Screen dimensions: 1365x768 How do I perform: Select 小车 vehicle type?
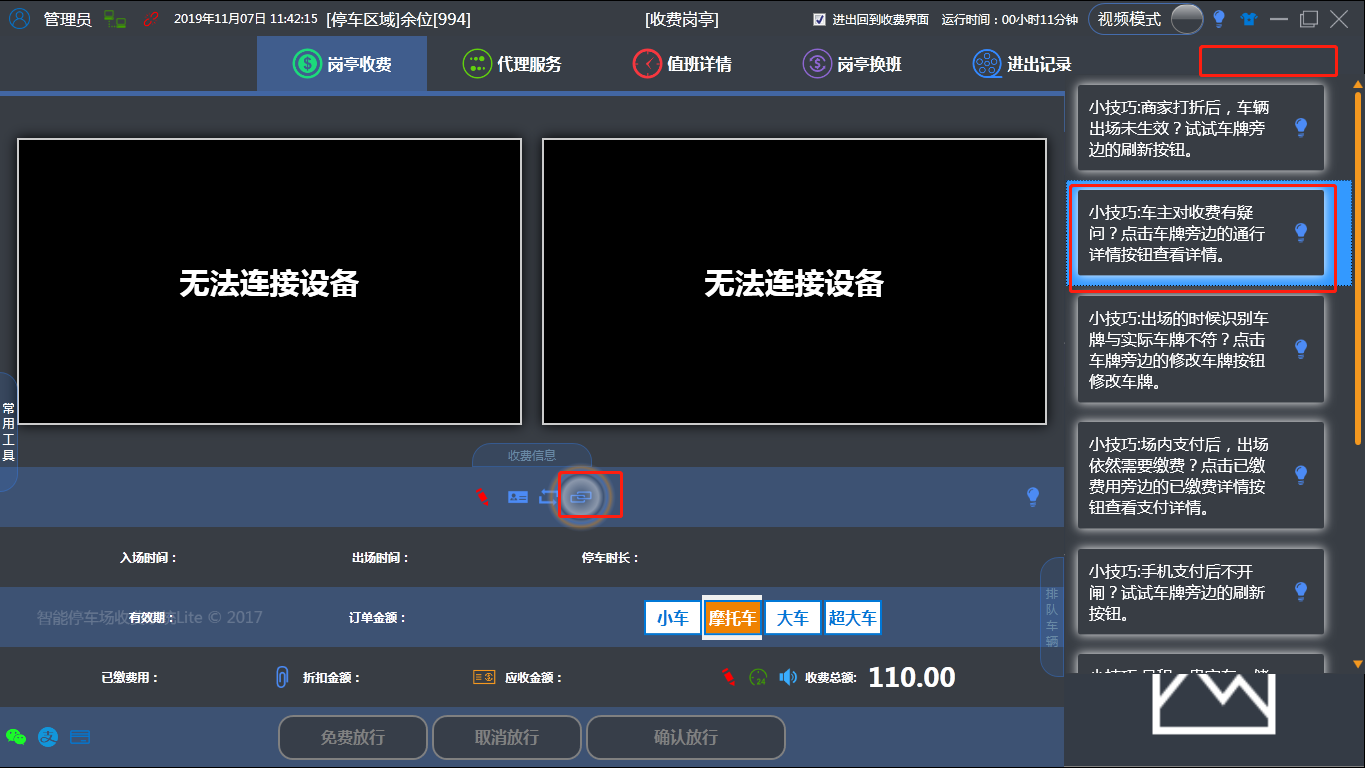pos(673,618)
